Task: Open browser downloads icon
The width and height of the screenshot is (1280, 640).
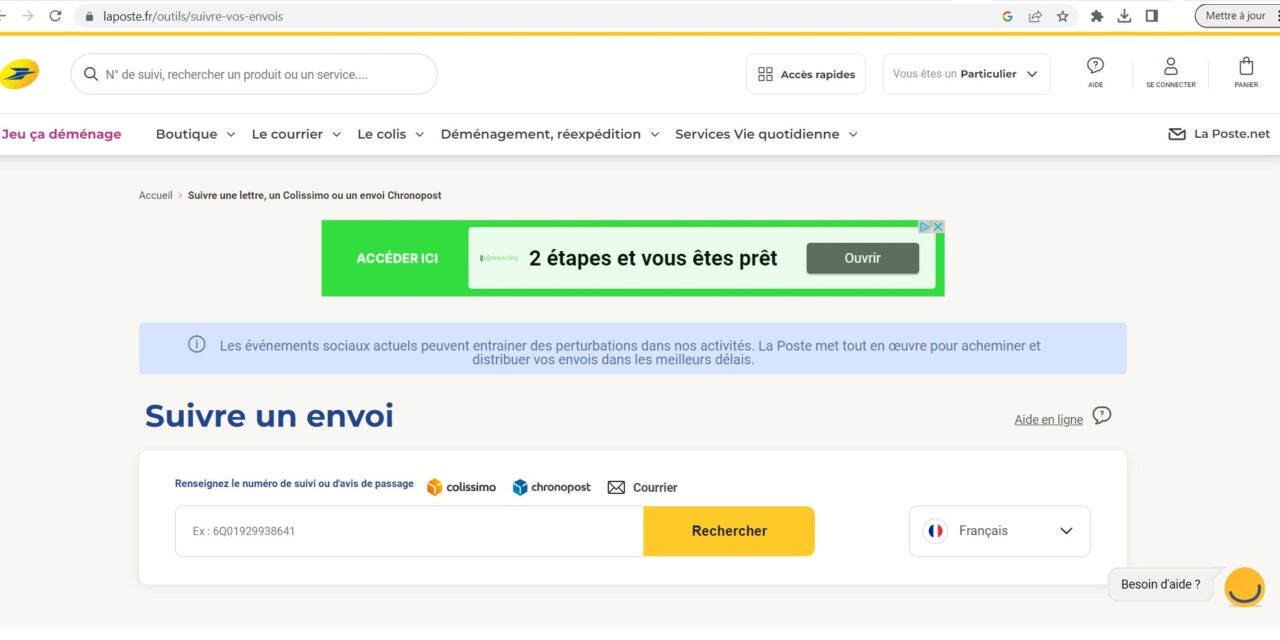Action: tap(1125, 16)
